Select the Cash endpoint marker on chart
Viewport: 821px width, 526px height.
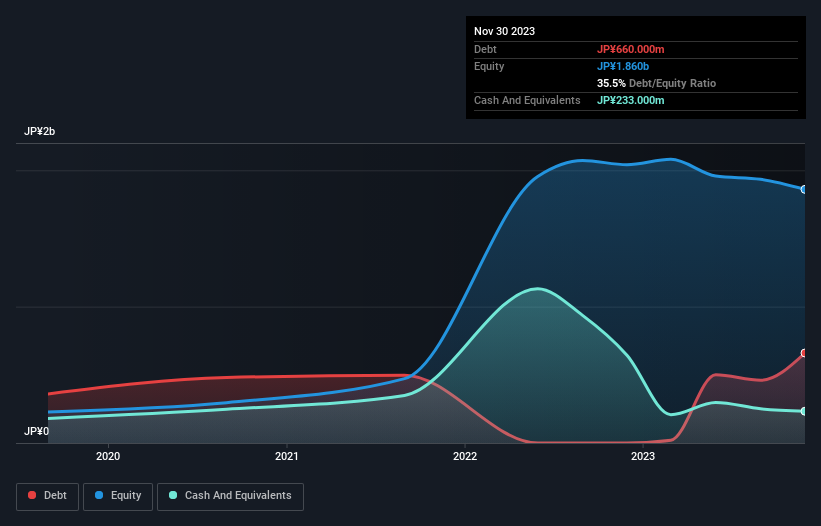click(804, 411)
